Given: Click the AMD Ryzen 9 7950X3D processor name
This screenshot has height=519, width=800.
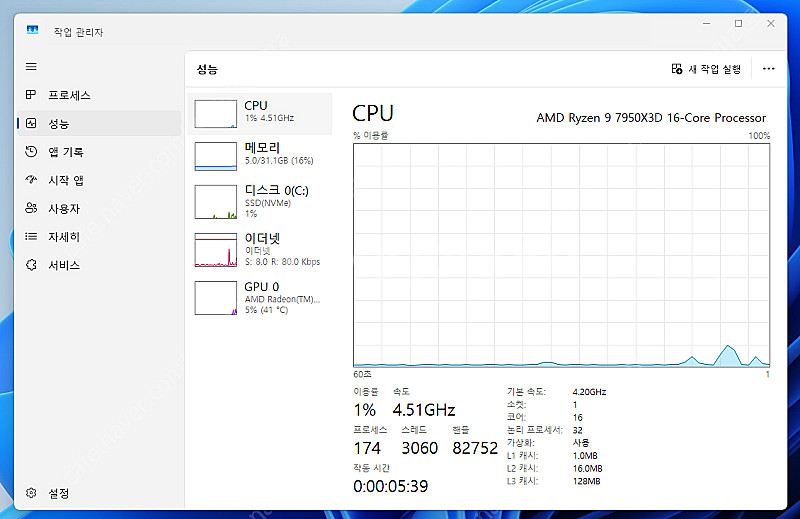Looking at the screenshot, I should point(651,118).
